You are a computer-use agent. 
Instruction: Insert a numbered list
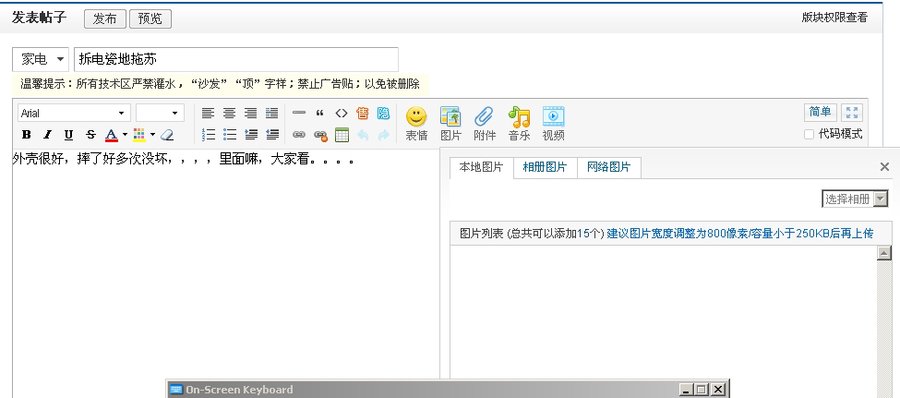coord(208,135)
